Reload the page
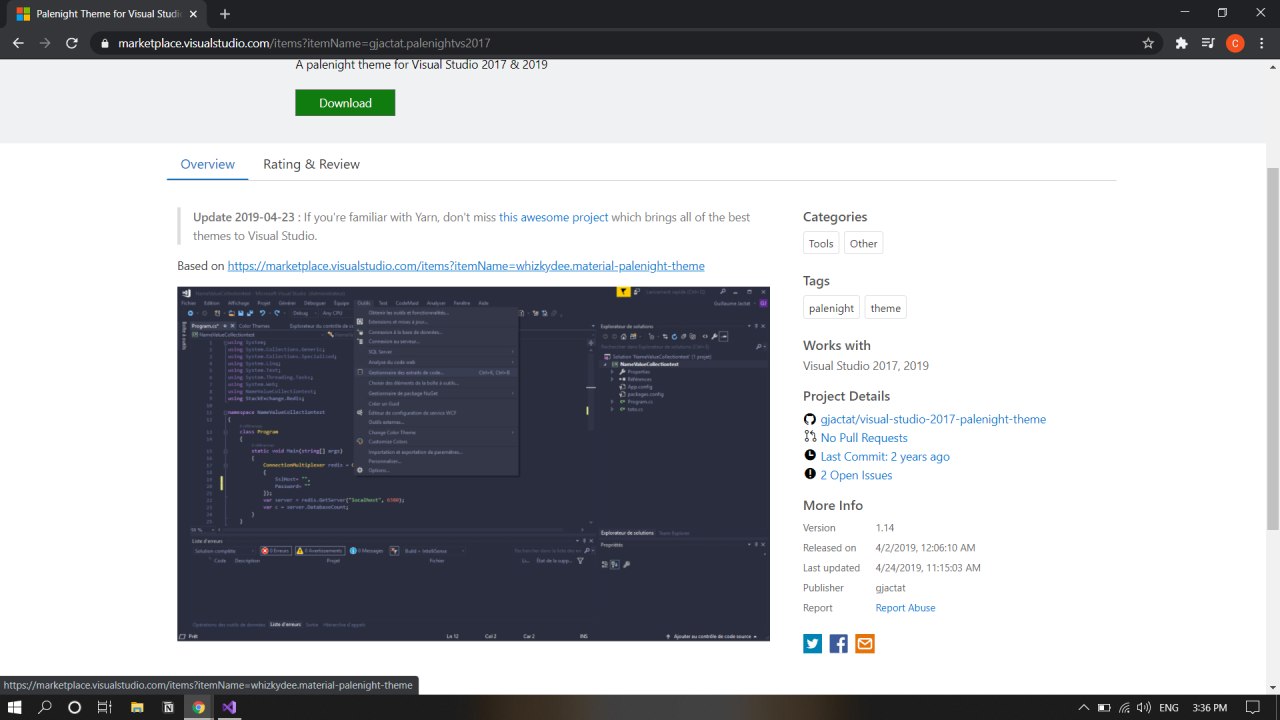The height and width of the screenshot is (720, 1280). pos(72,43)
